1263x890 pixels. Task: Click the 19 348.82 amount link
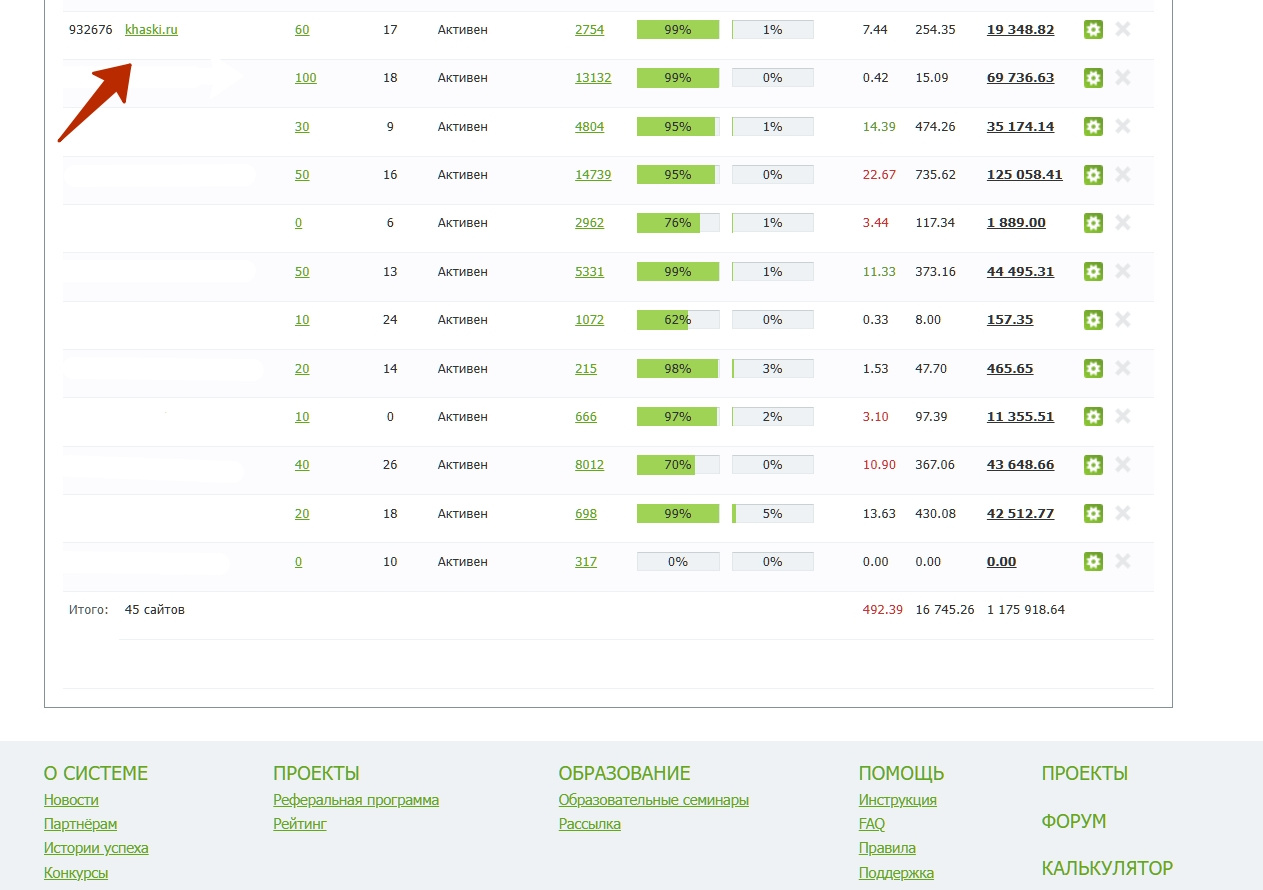[1020, 30]
